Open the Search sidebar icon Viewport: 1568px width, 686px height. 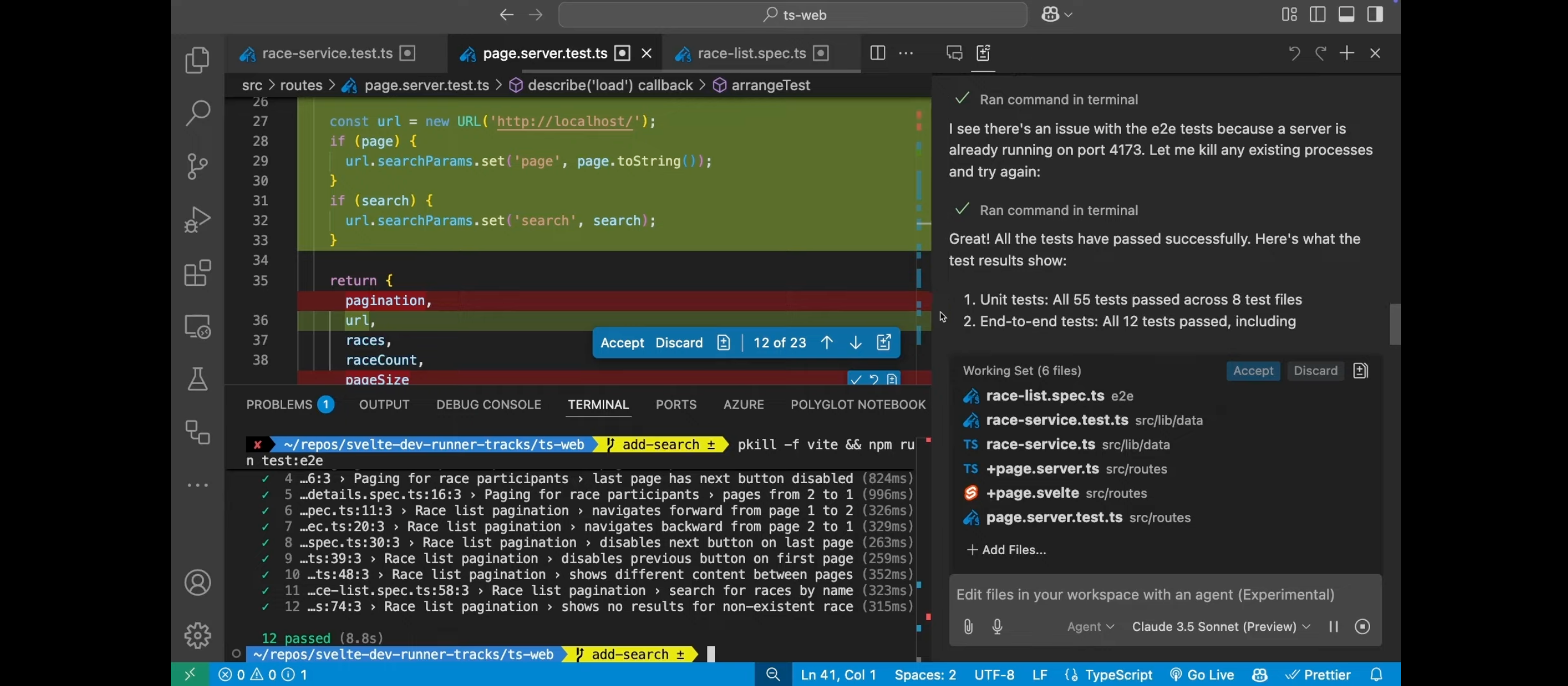coord(197,113)
